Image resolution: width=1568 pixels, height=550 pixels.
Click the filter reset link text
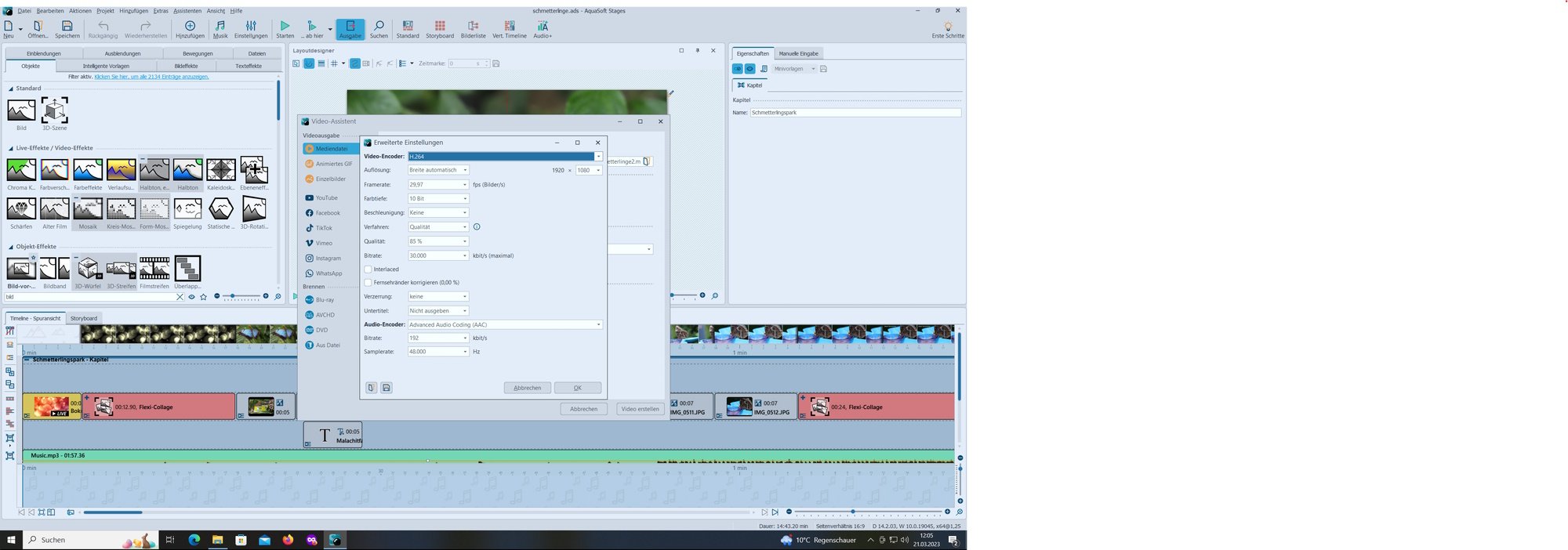click(151, 77)
